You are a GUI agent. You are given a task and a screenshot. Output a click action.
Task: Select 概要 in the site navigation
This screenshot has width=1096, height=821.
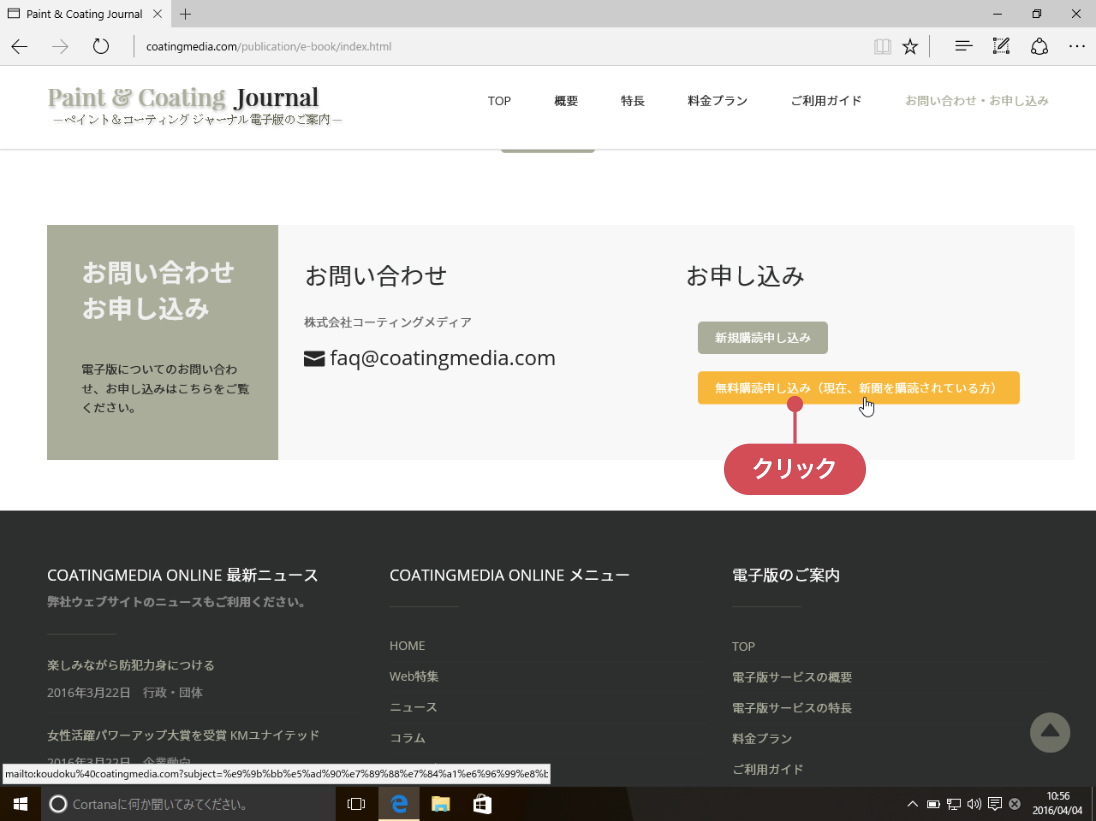click(566, 101)
